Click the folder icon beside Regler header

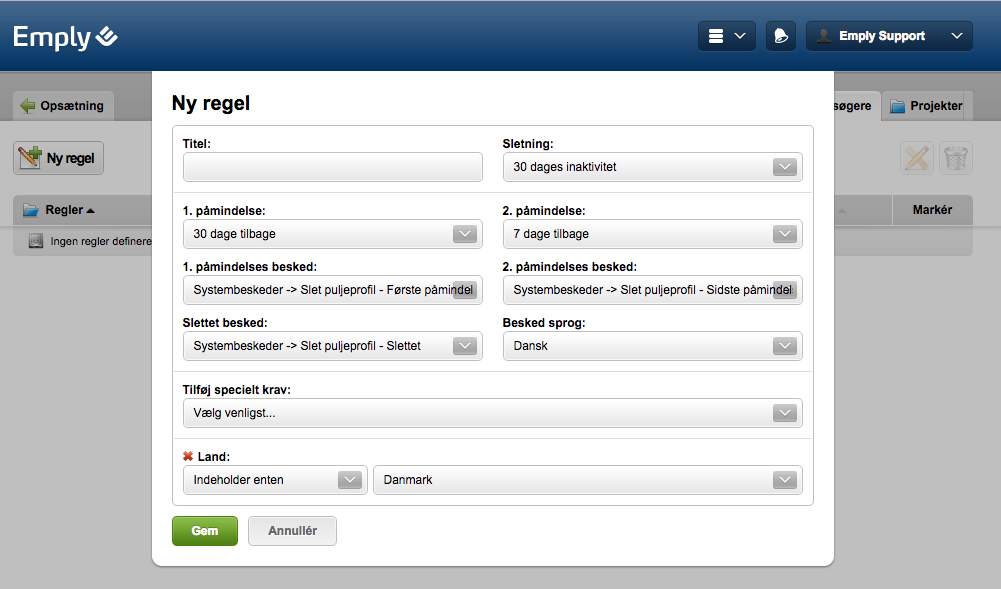(32, 210)
